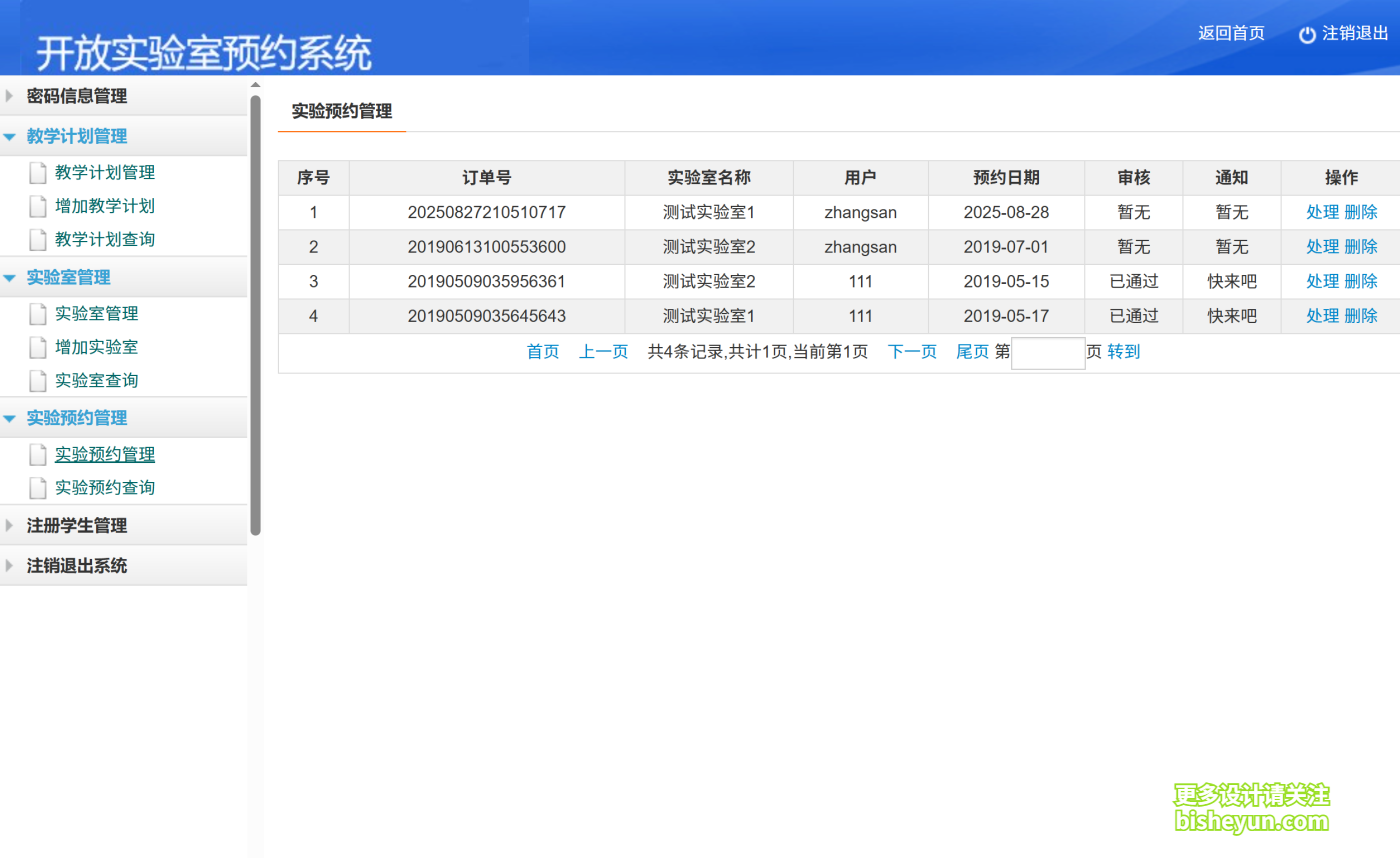Click the sidebar scrollbar up arrow

[255, 85]
